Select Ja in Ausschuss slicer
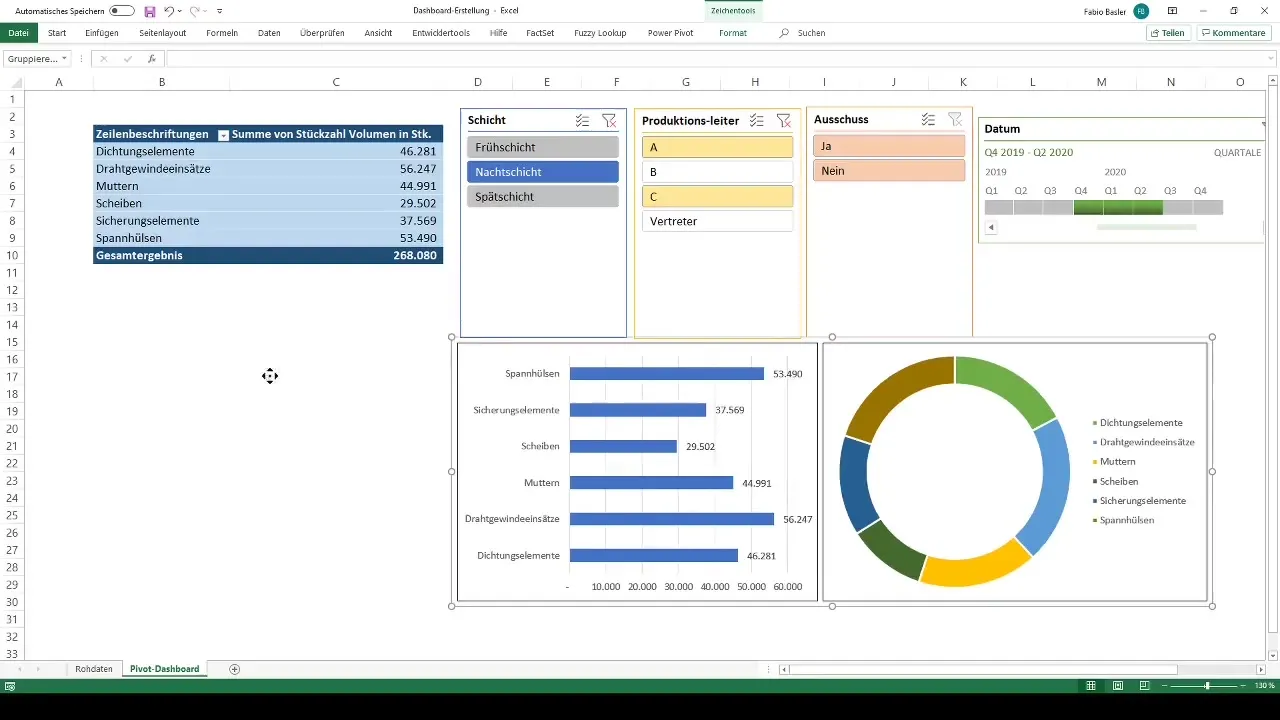 pyautogui.click(x=890, y=146)
